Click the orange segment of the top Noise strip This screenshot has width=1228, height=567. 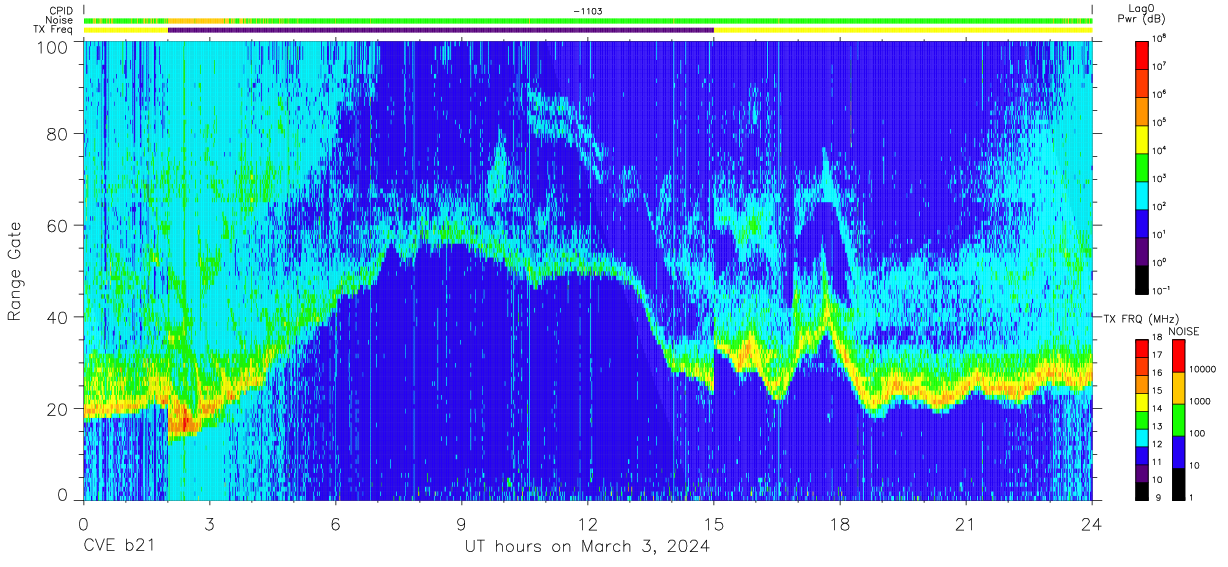click(197, 20)
